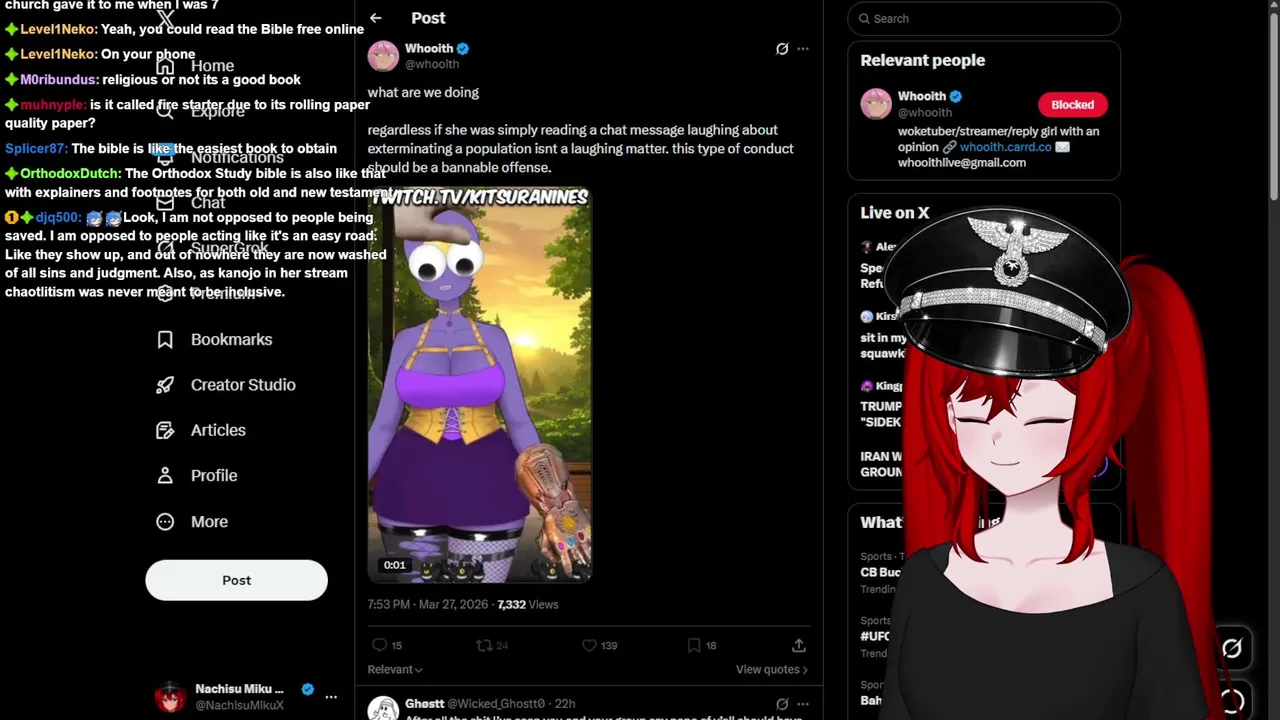
Task: Expand the Relevant replies sort dropdown
Action: click(395, 670)
